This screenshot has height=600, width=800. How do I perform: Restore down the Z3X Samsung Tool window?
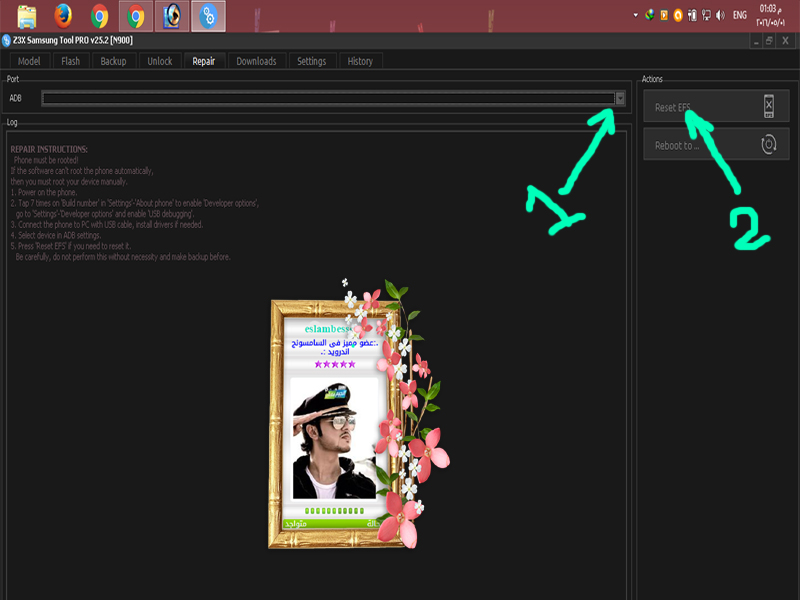point(769,41)
